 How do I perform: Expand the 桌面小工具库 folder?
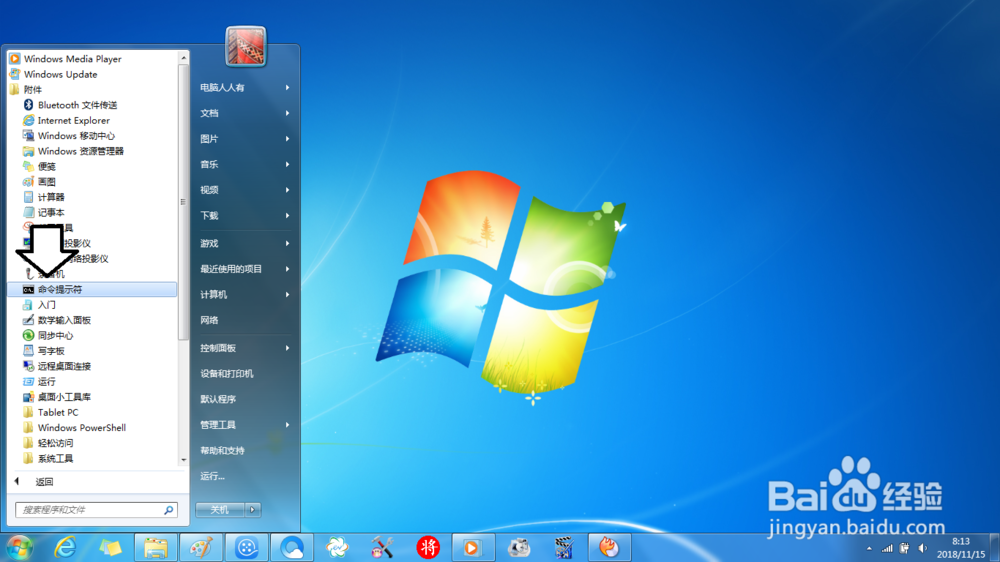click(64, 397)
